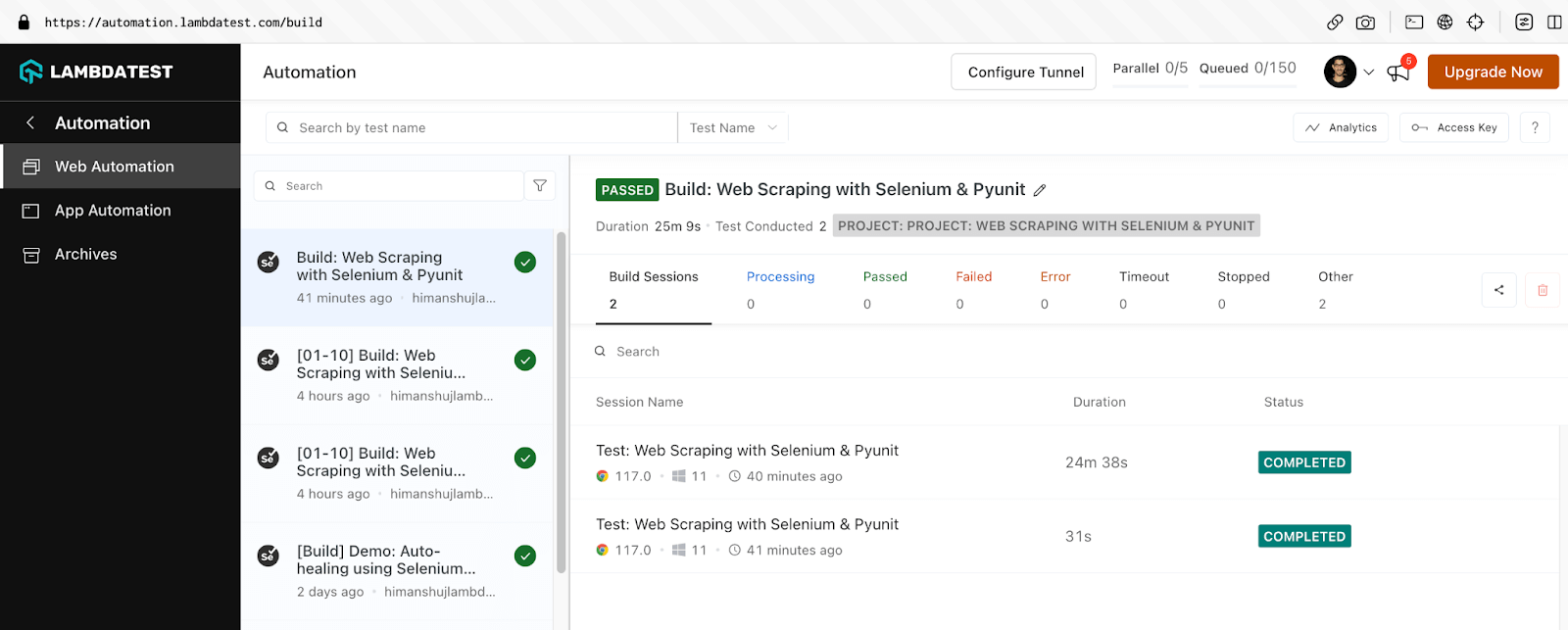Share the build using the share icon

tap(1498, 290)
